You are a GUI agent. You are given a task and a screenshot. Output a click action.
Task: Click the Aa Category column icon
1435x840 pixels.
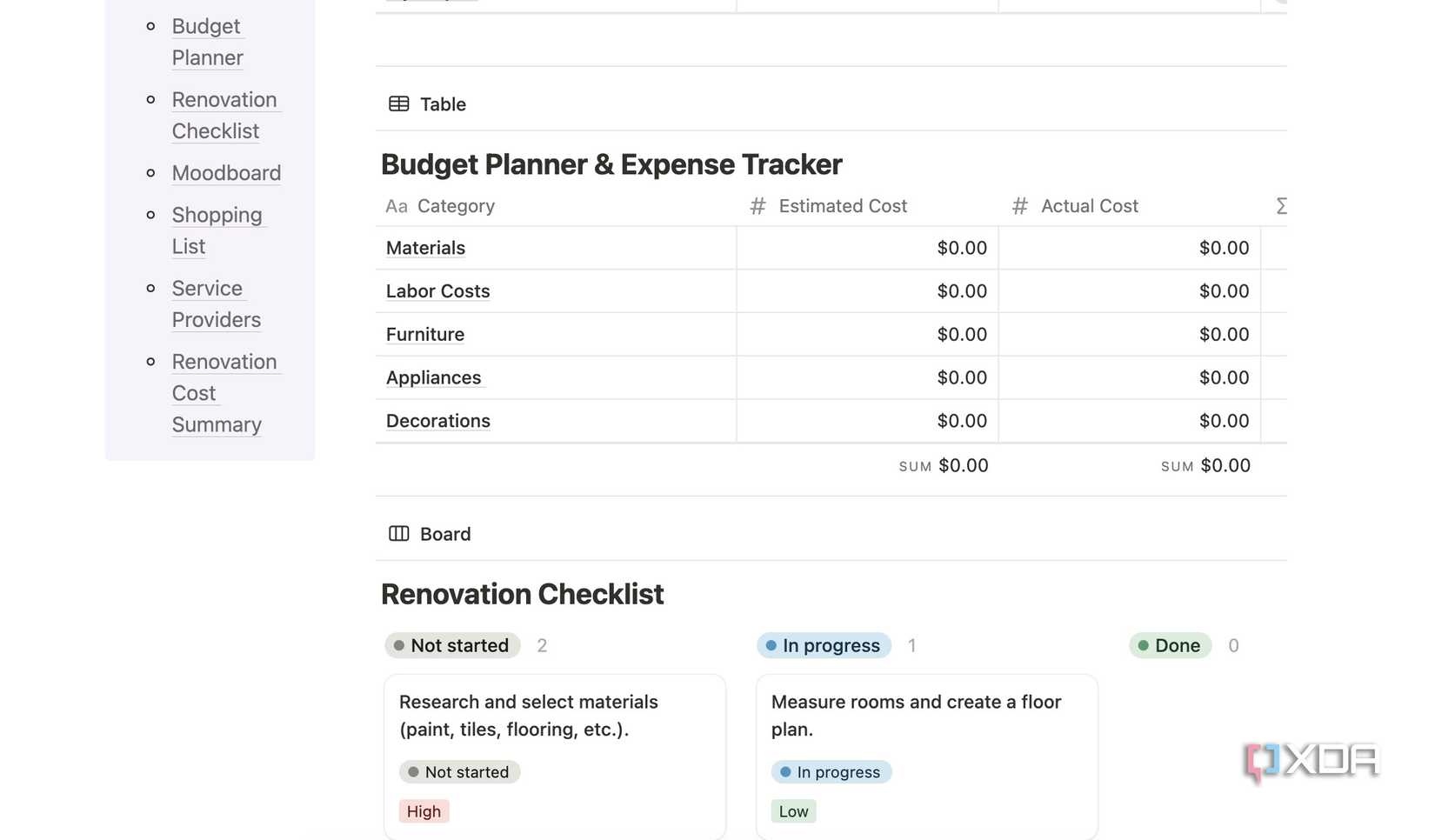[x=397, y=206]
